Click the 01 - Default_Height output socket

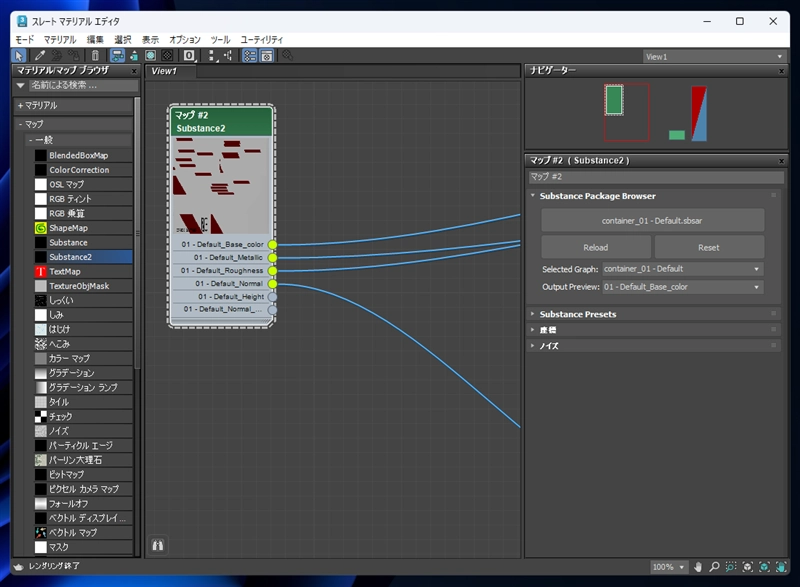click(x=272, y=297)
